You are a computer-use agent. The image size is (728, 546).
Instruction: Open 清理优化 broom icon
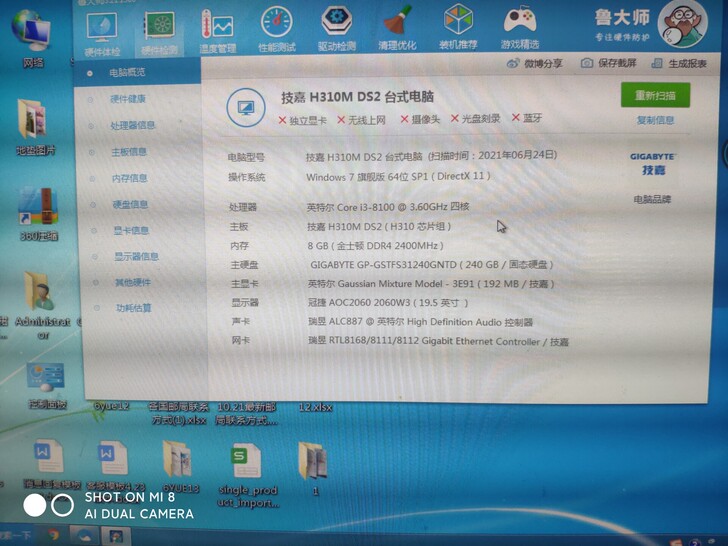point(397,28)
